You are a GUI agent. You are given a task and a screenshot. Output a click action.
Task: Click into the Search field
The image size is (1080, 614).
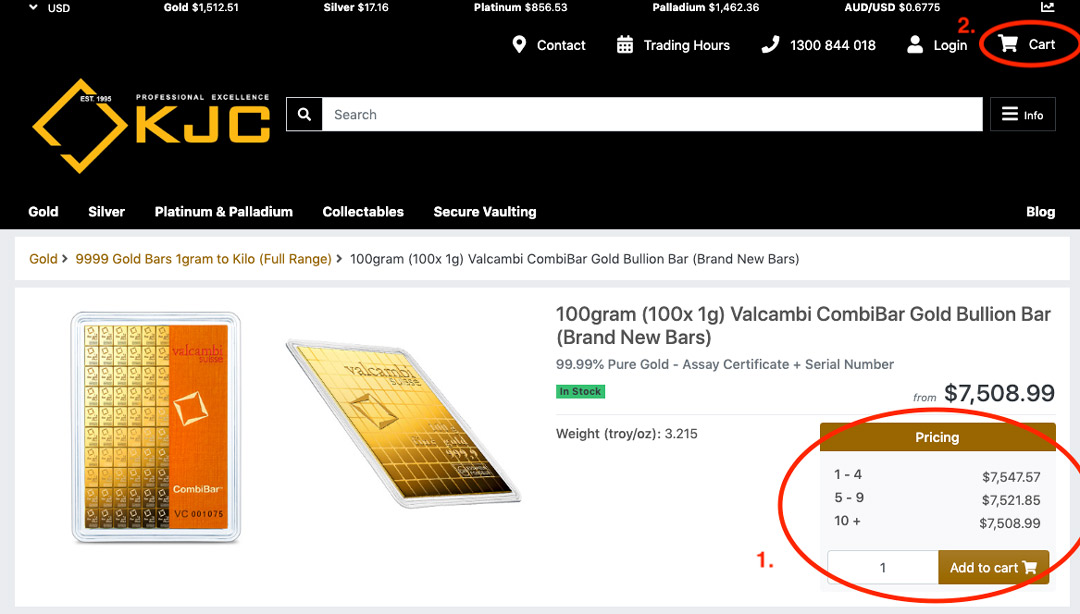click(x=651, y=115)
